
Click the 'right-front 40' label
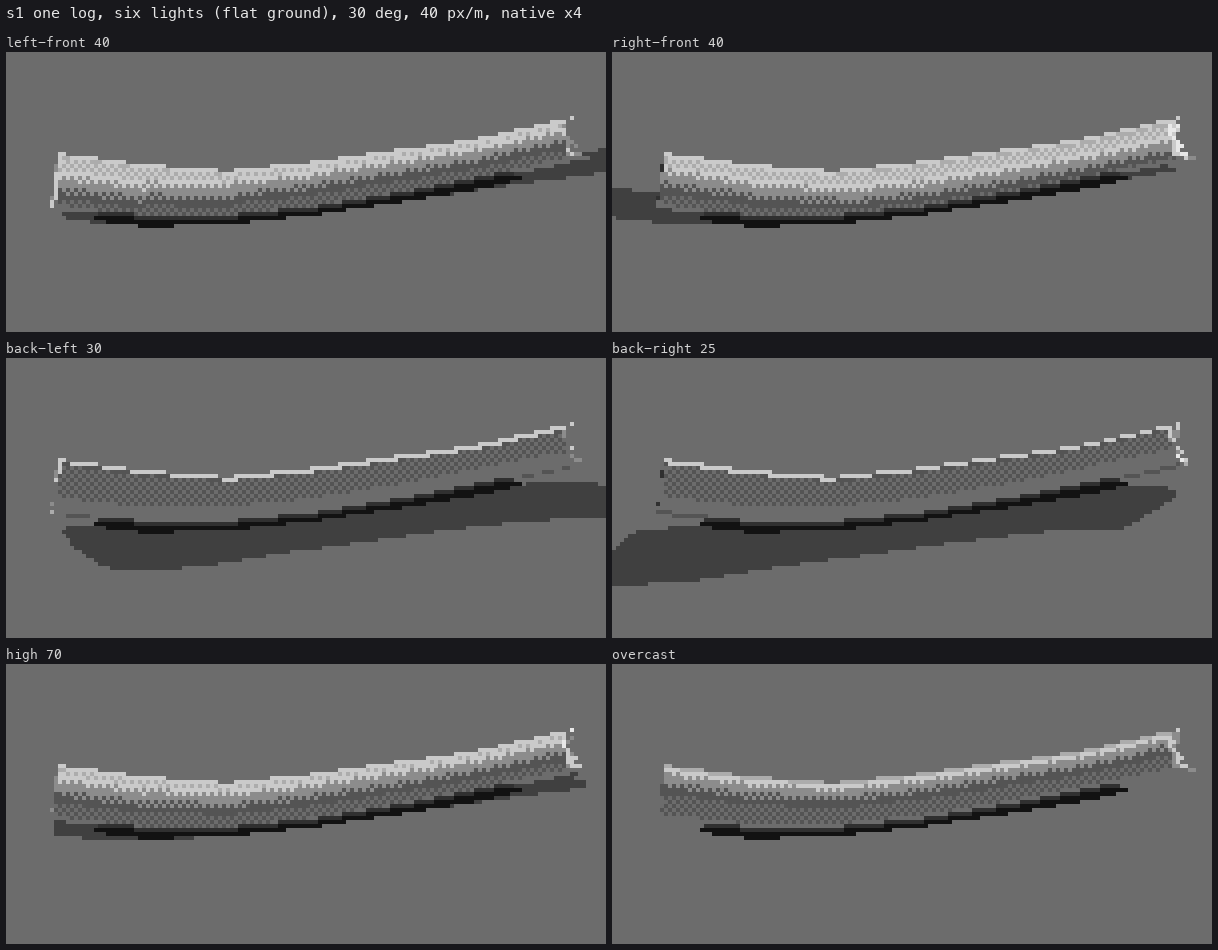[668, 42]
